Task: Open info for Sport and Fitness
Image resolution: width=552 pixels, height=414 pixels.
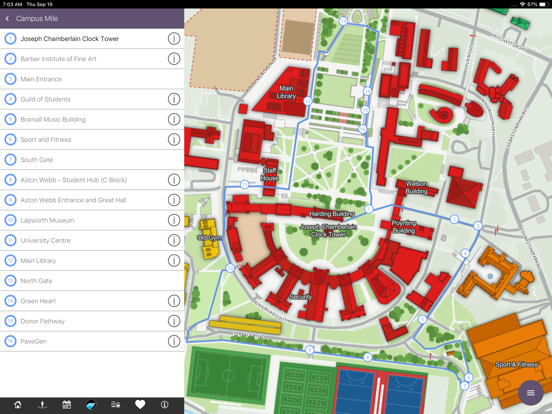Action: [174, 139]
